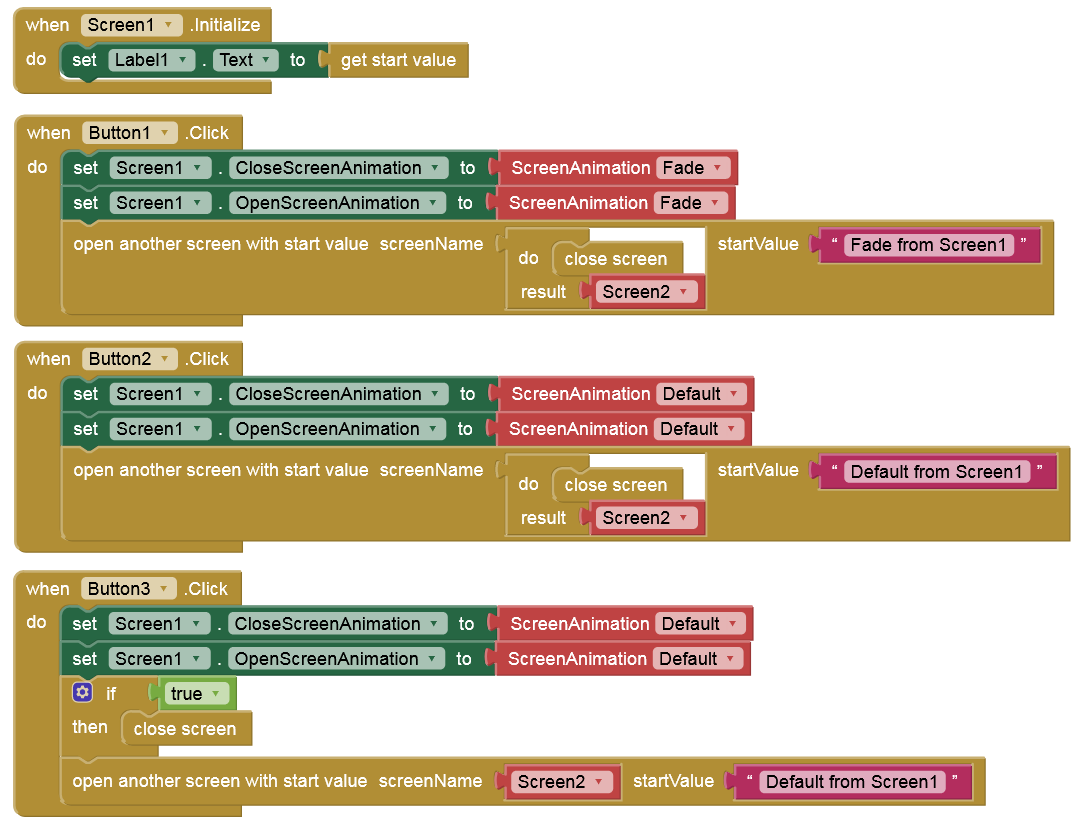
Task: Open Screen2 dropdown in Button3.Click screenName socket
Action: (x=561, y=782)
